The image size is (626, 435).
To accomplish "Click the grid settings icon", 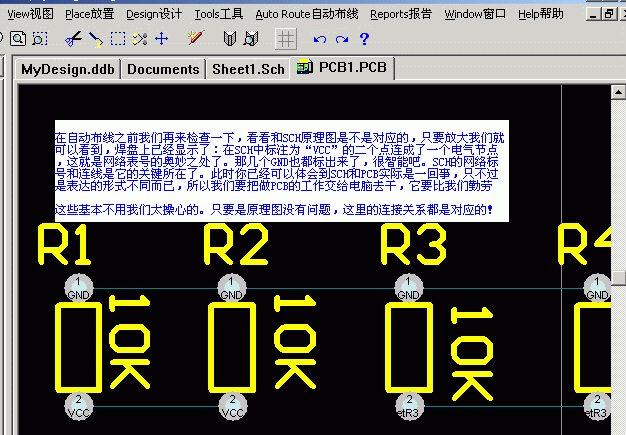I will (x=286, y=38).
